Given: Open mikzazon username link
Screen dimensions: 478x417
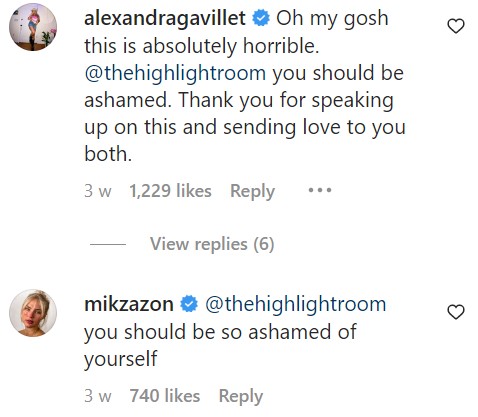Looking at the screenshot, I should tap(129, 304).
